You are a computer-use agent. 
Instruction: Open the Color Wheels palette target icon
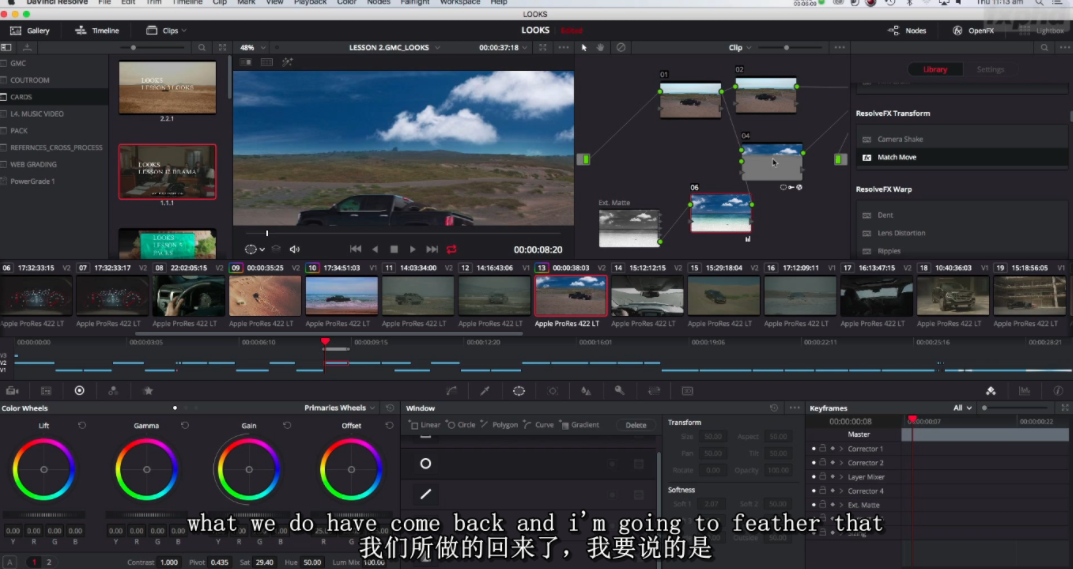[79, 390]
